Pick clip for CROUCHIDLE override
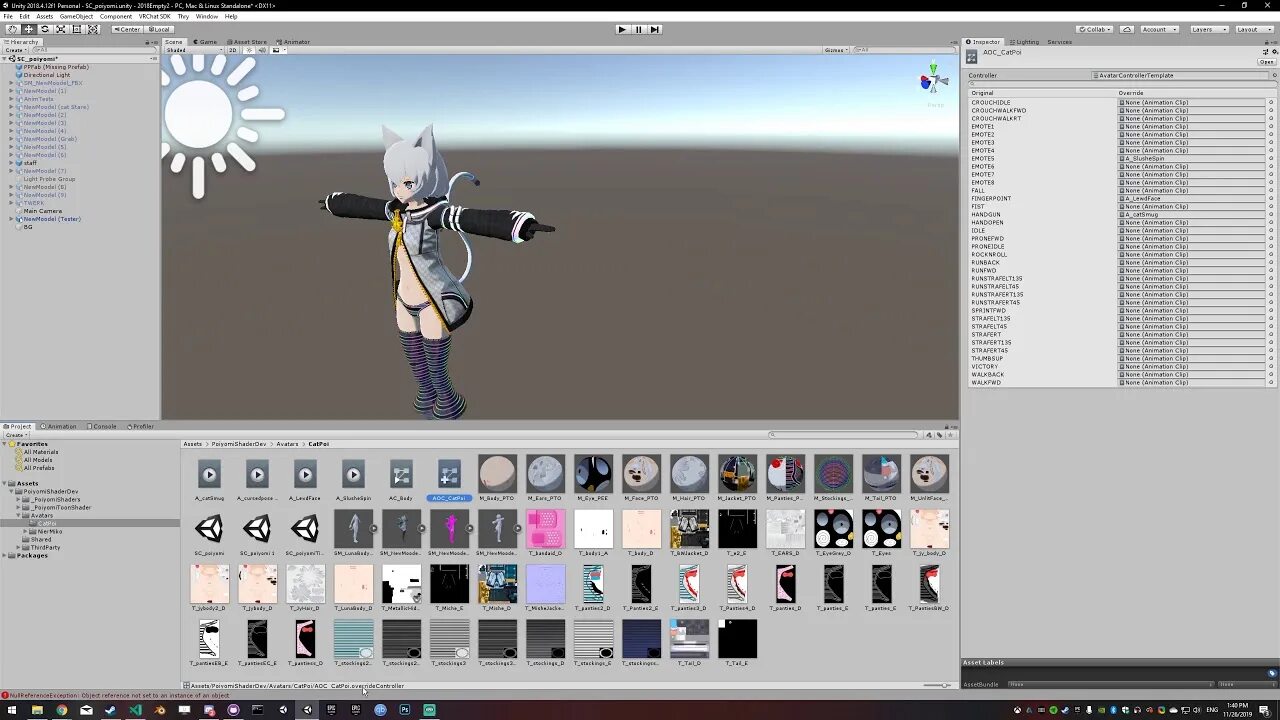 [x=1272, y=102]
